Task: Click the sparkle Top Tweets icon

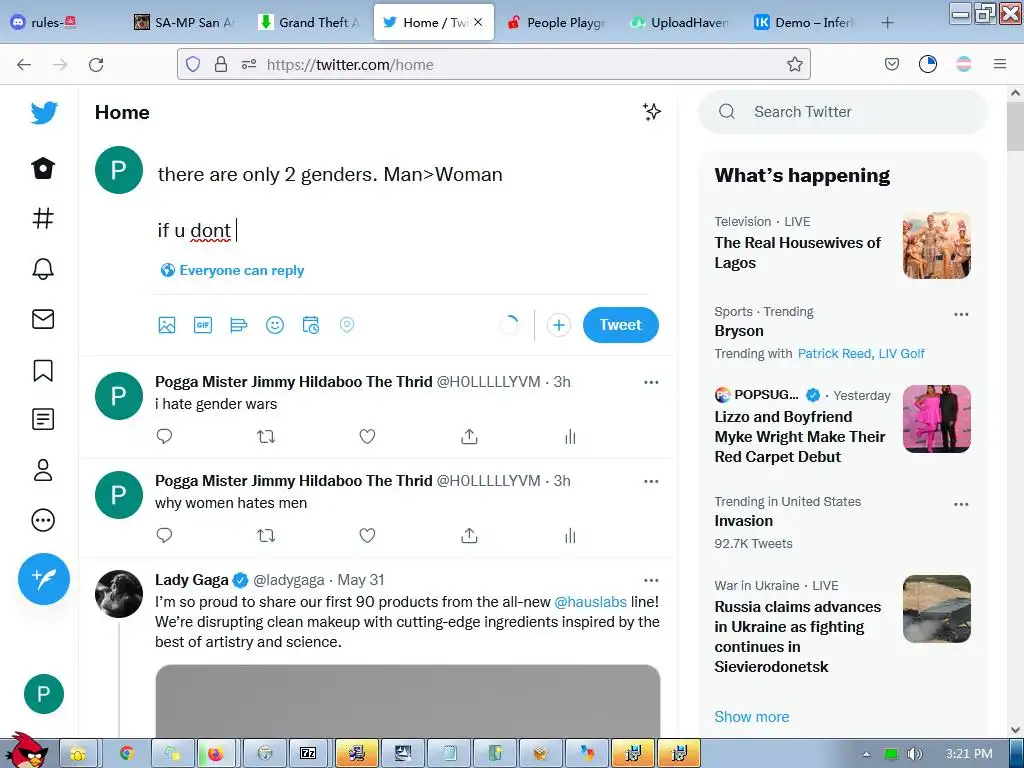Action: click(x=651, y=112)
